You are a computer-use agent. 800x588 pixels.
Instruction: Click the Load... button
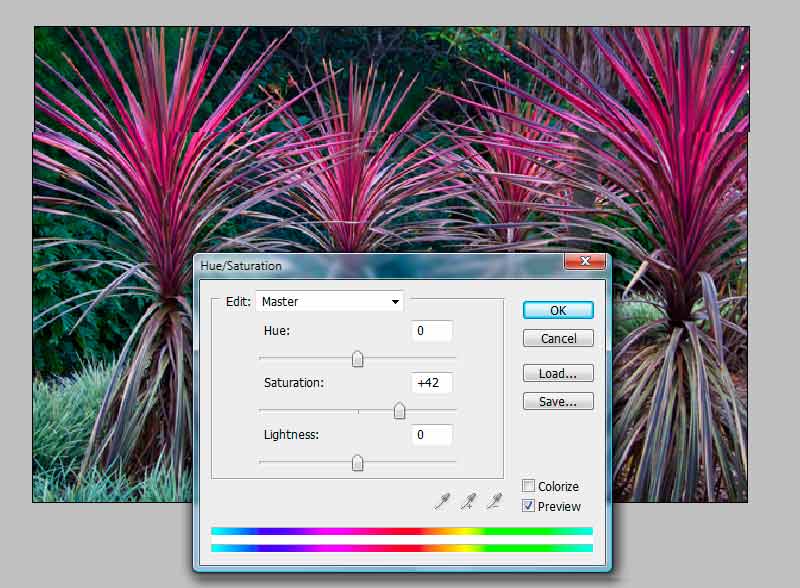tap(558, 373)
